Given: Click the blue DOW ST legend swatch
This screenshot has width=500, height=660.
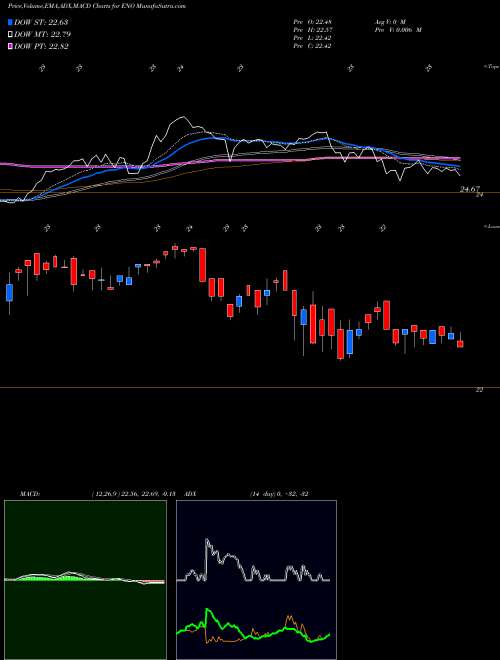Looking at the screenshot, I should 11,22.
